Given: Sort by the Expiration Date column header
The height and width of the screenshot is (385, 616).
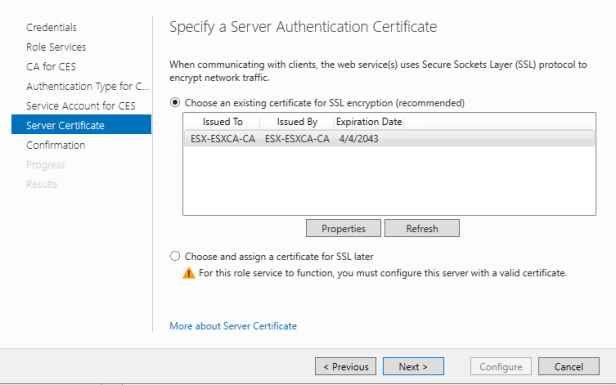Looking at the screenshot, I should [x=369, y=122].
